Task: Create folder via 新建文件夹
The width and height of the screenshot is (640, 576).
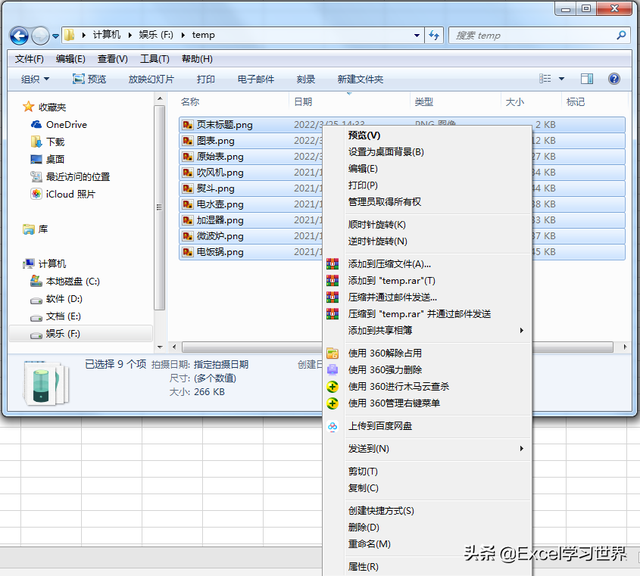Action: coord(360,79)
